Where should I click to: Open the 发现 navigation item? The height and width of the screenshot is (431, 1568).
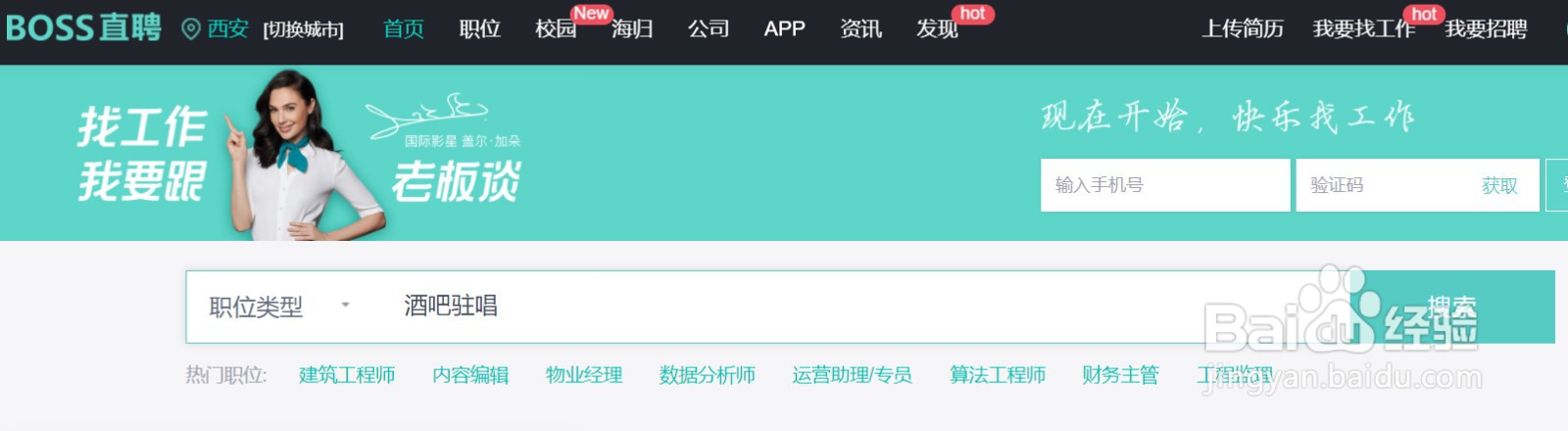[937, 29]
